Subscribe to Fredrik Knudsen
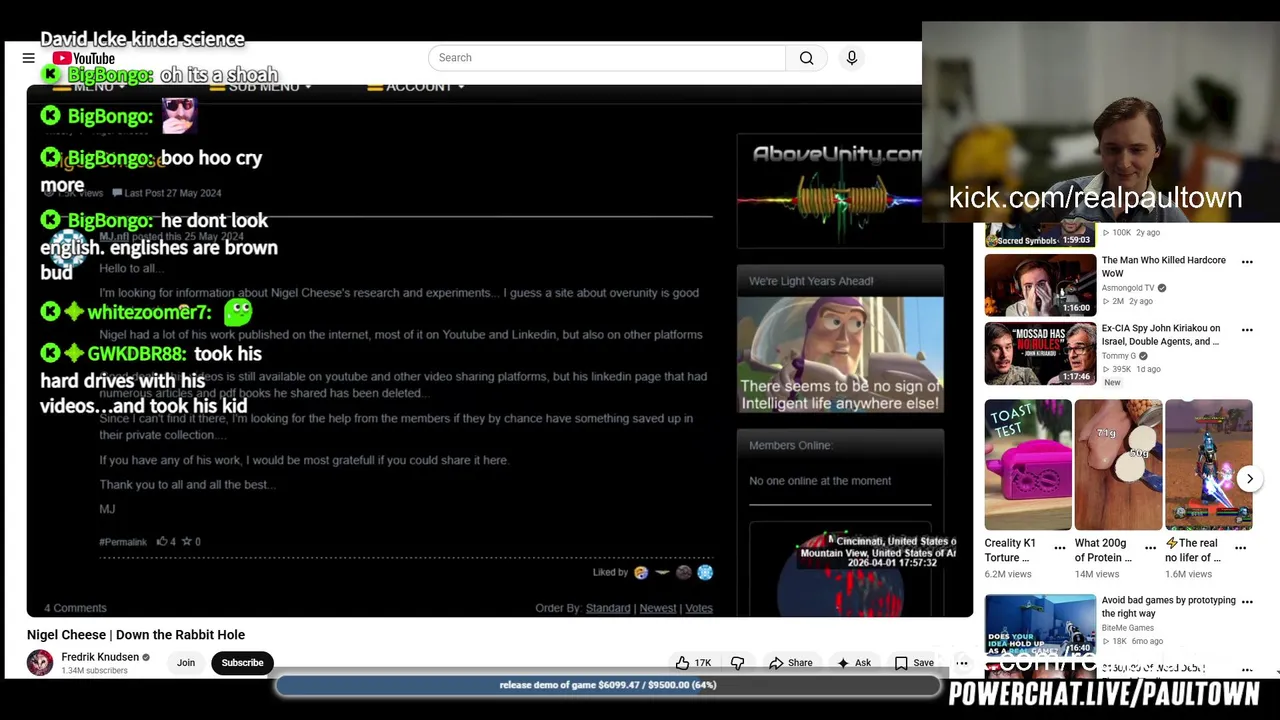The image size is (1280, 720). (x=242, y=663)
